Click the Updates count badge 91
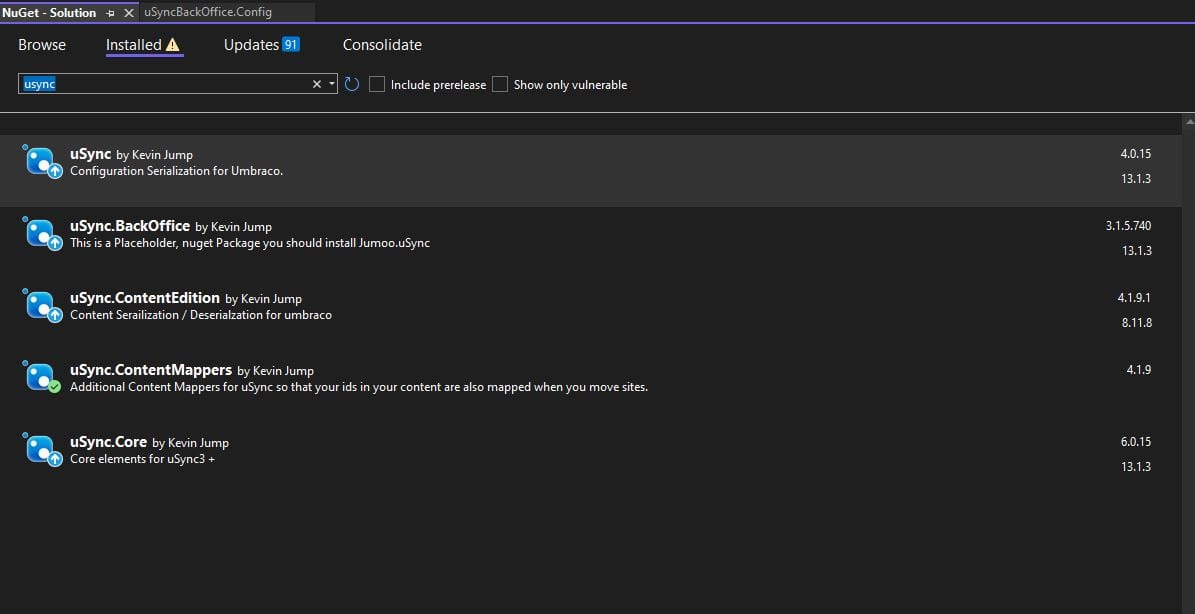The image size is (1195, 614). (290, 44)
